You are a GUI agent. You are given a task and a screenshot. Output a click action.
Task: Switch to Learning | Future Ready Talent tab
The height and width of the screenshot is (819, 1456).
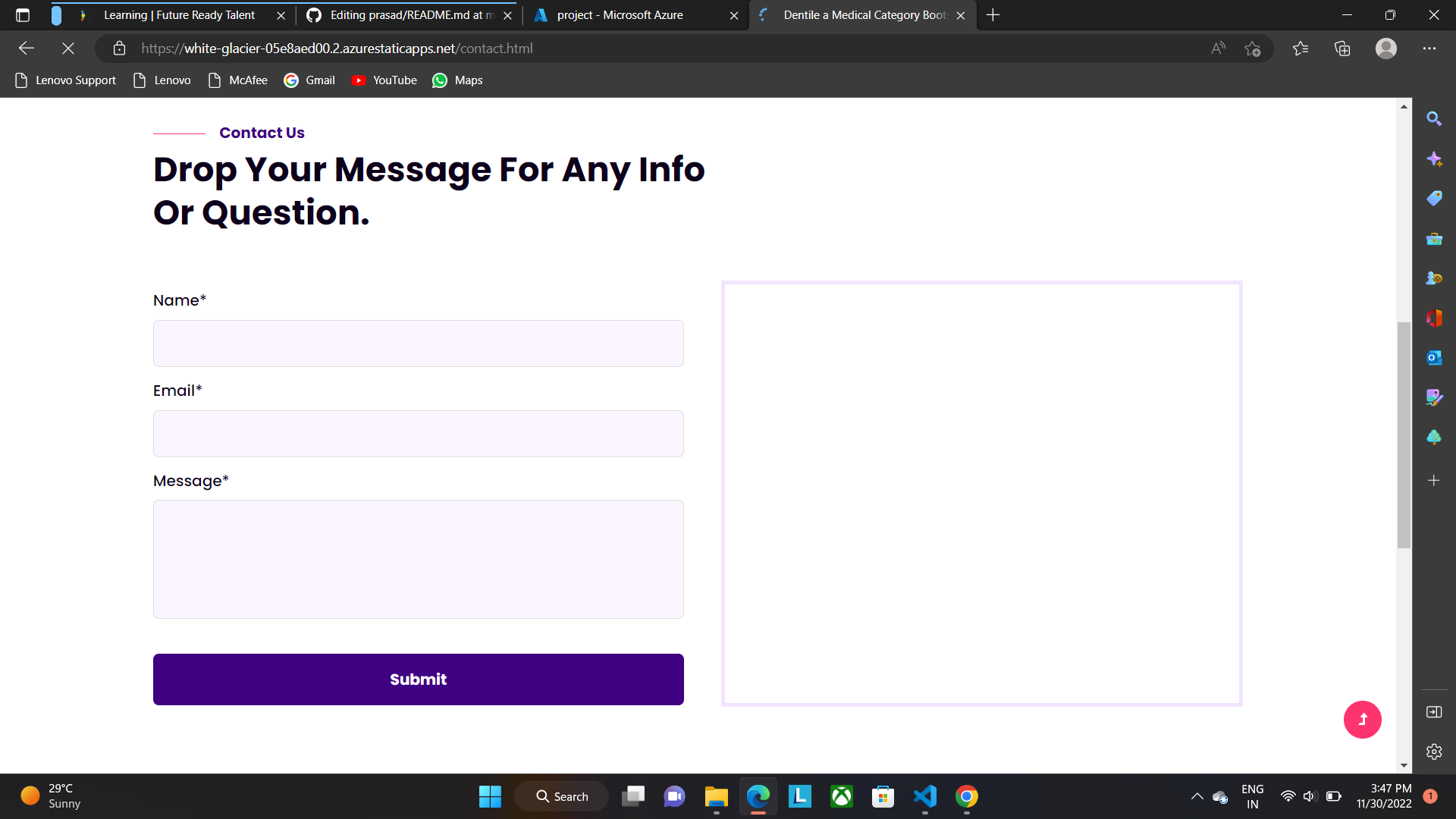coord(180,15)
